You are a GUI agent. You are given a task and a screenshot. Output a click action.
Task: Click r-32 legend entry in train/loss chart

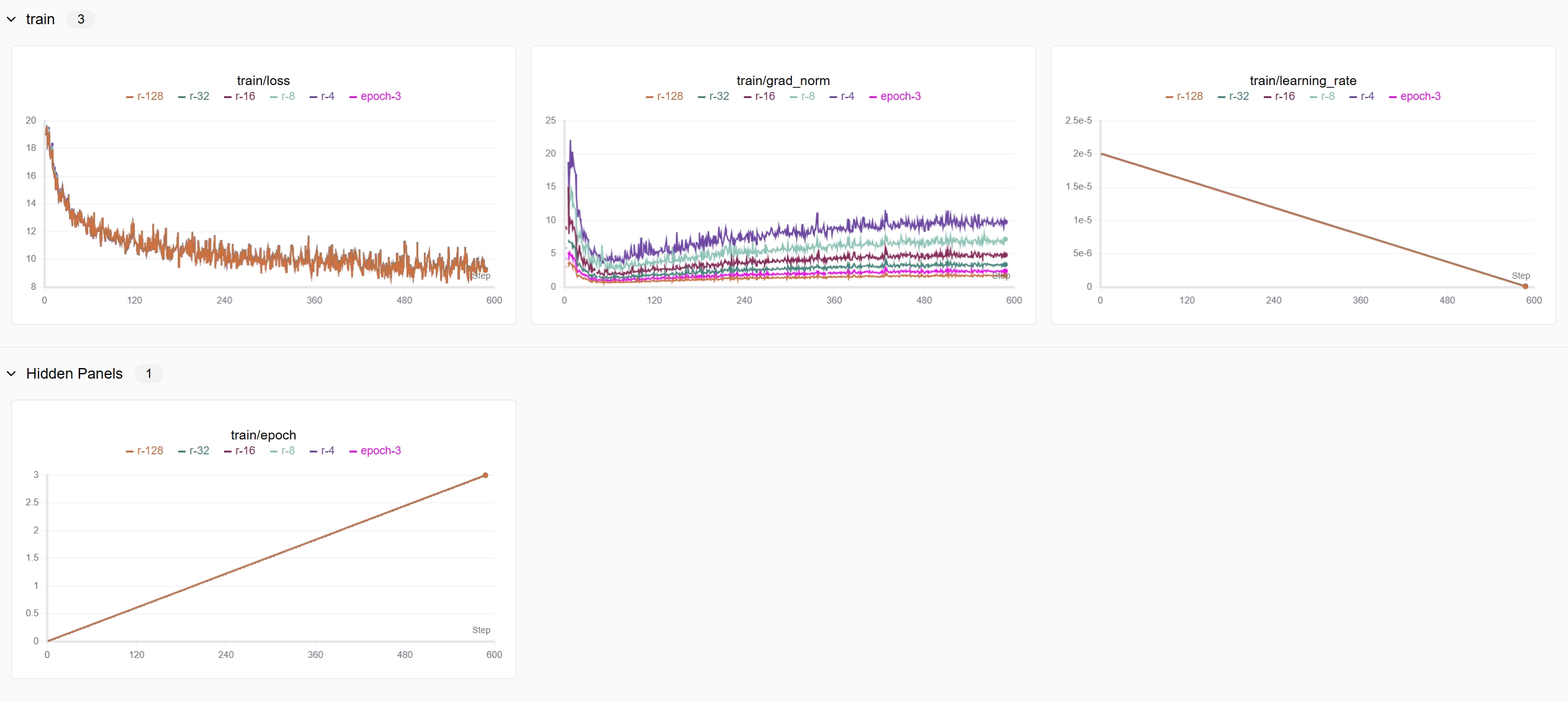[199, 96]
